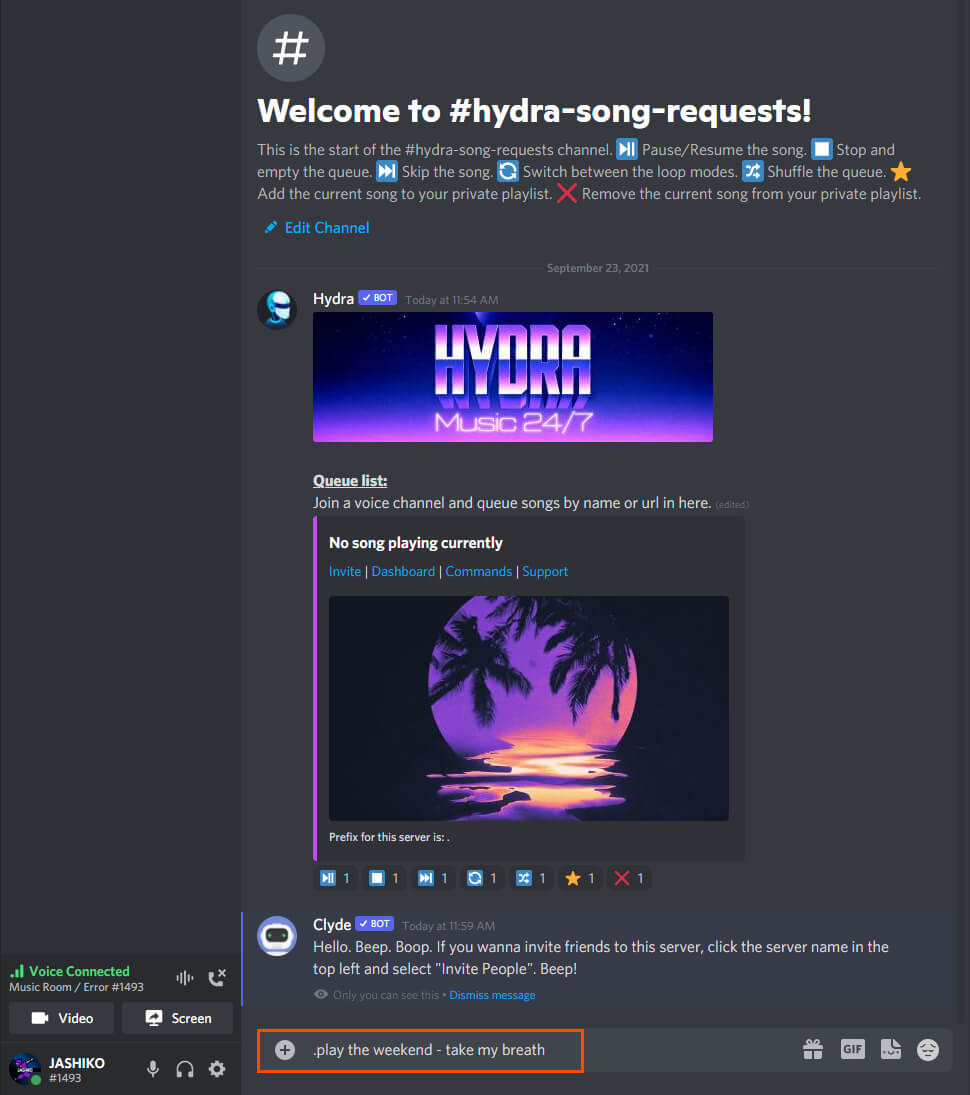The height and width of the screenshot is (1095, 970).
Task: Click the Voice Connected status text
Action: point(79,971)
